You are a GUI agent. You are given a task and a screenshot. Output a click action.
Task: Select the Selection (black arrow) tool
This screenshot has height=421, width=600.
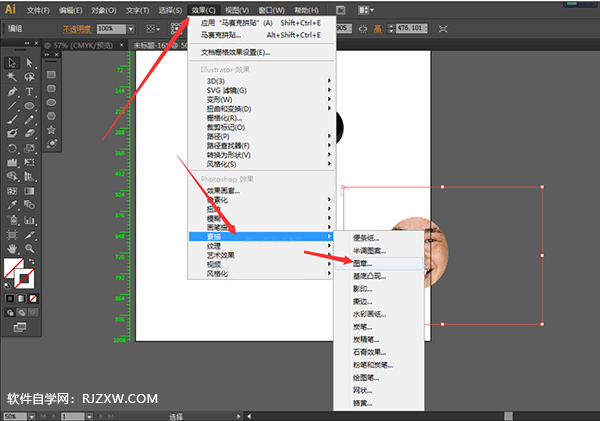click(12, 63)
